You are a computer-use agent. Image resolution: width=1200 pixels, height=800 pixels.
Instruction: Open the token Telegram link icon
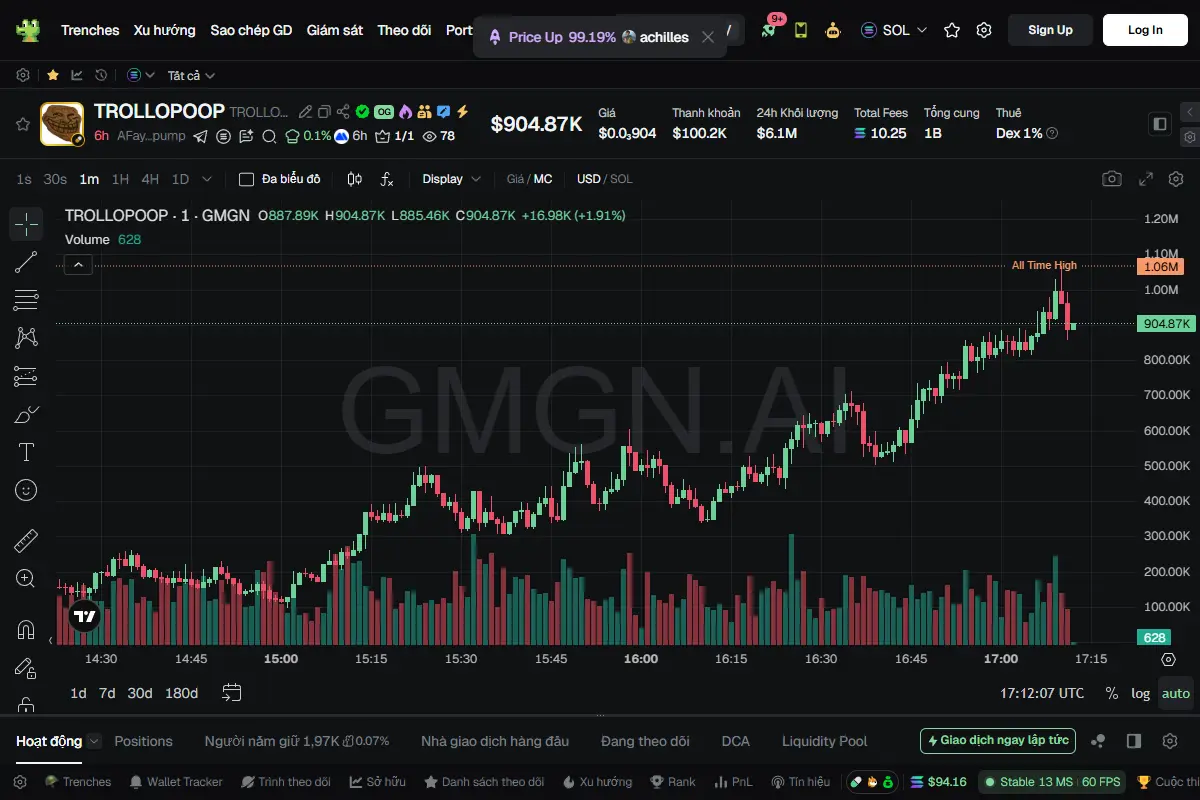point(201,136)
